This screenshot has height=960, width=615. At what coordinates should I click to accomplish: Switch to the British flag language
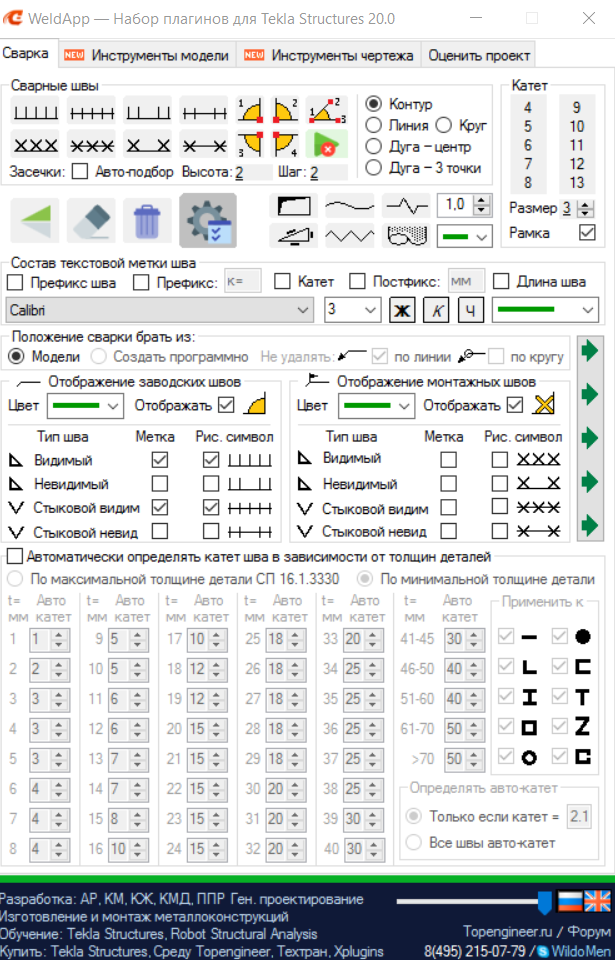tap(597, 901)
